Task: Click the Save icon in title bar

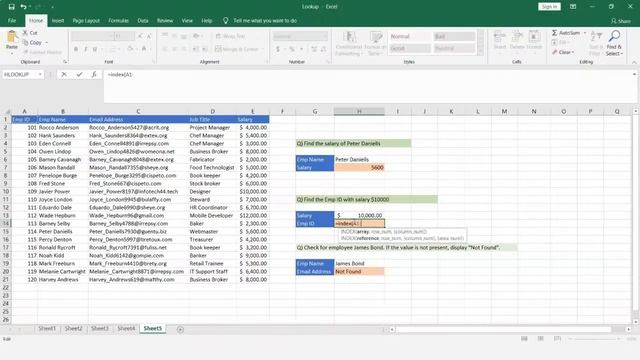Action: [11, 7]
